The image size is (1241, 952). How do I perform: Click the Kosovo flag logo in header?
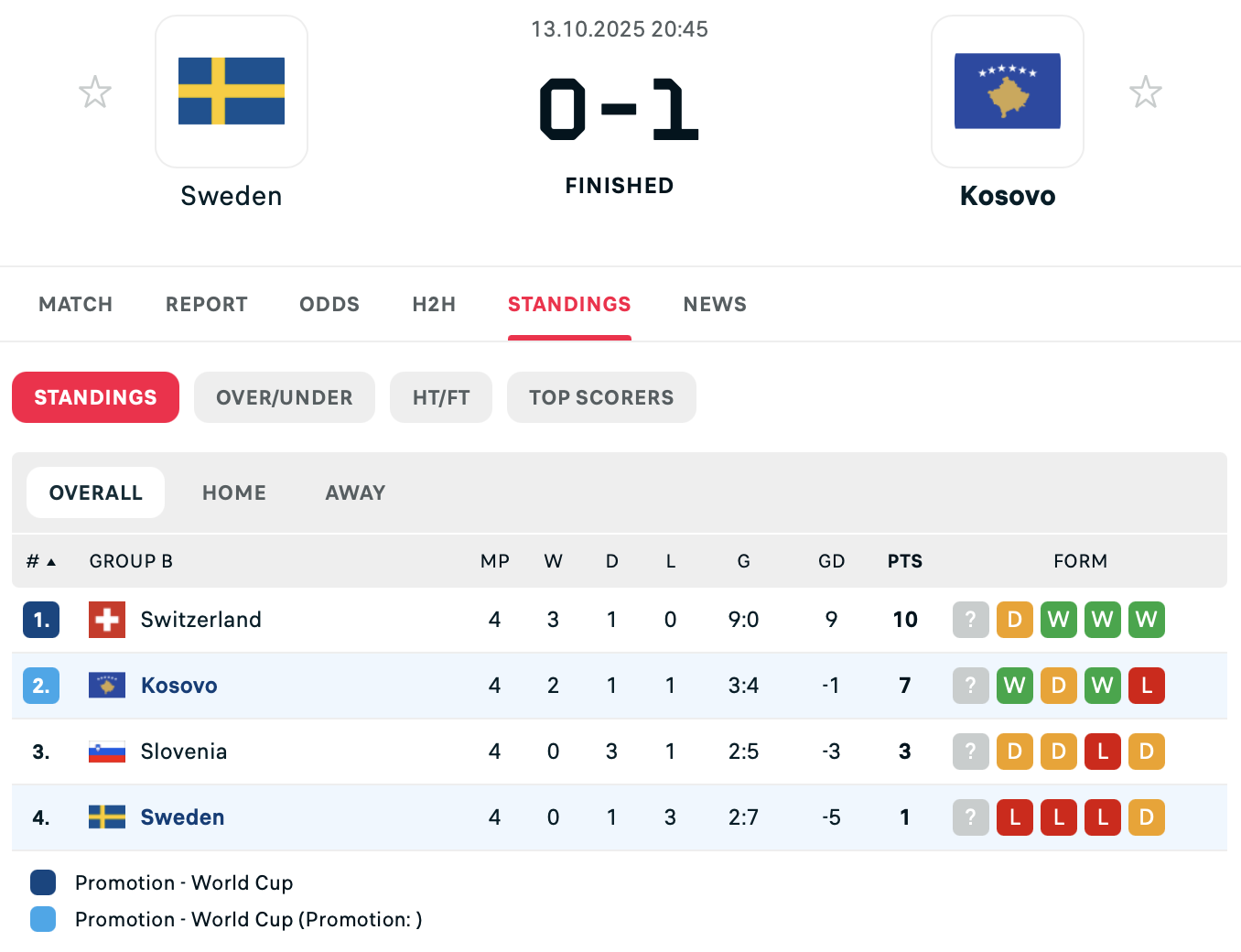click(x=1007, y=92)
